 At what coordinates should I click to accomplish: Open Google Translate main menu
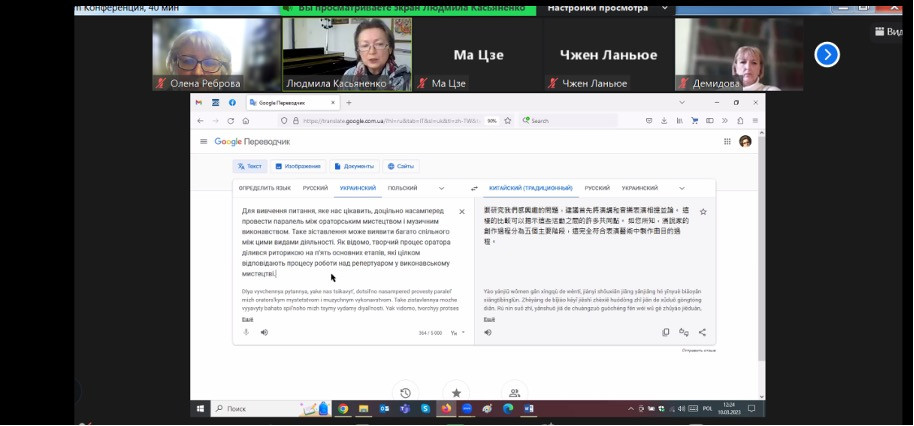[x=204, y=142]
